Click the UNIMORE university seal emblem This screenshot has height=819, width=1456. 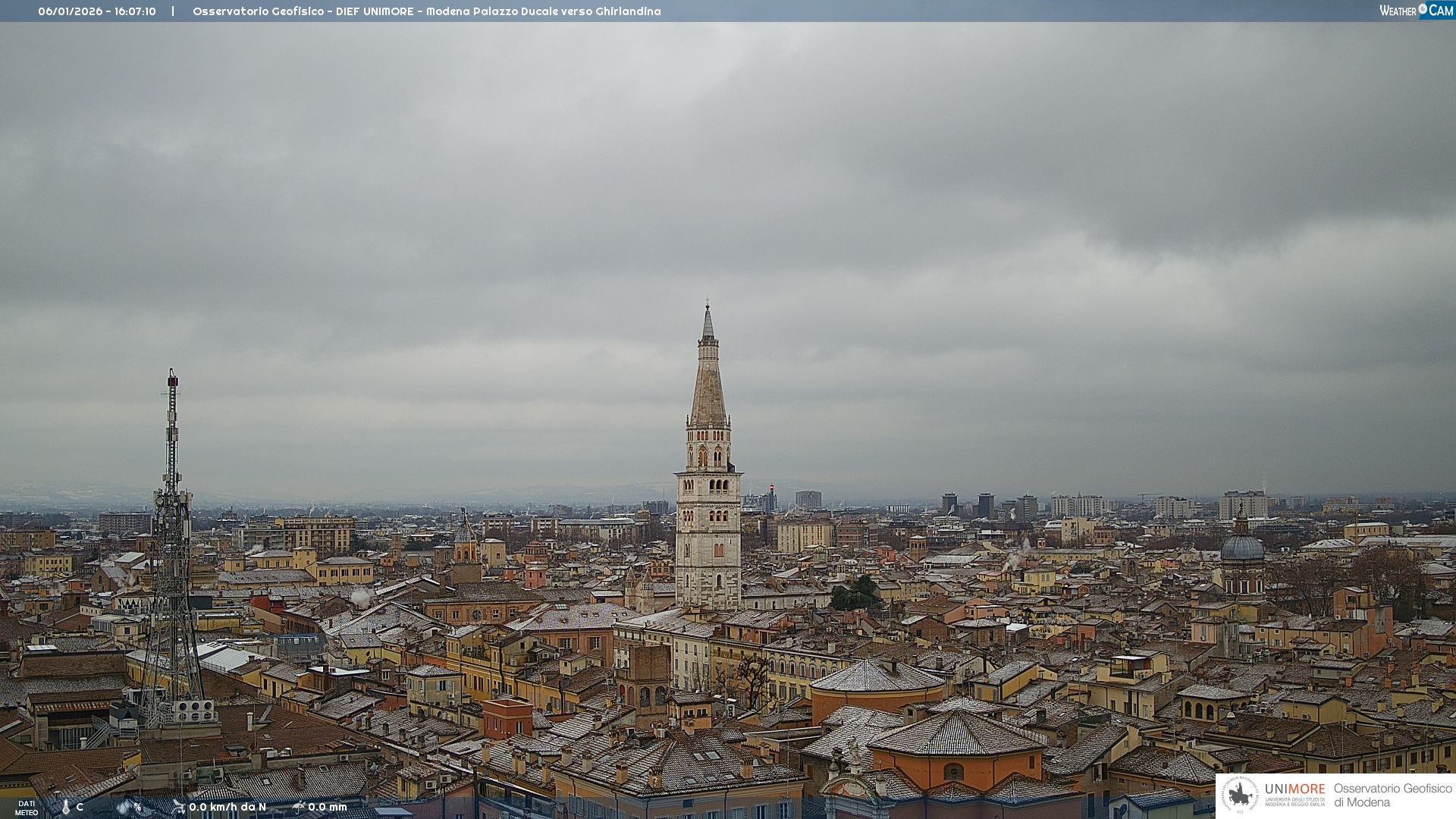click(1240, 795)
